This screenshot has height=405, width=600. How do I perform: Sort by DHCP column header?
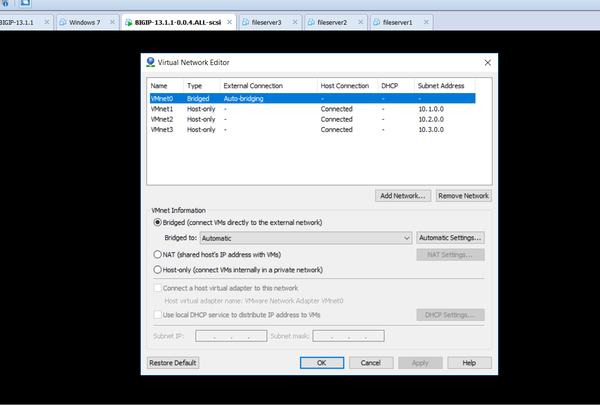coord(396,86)
